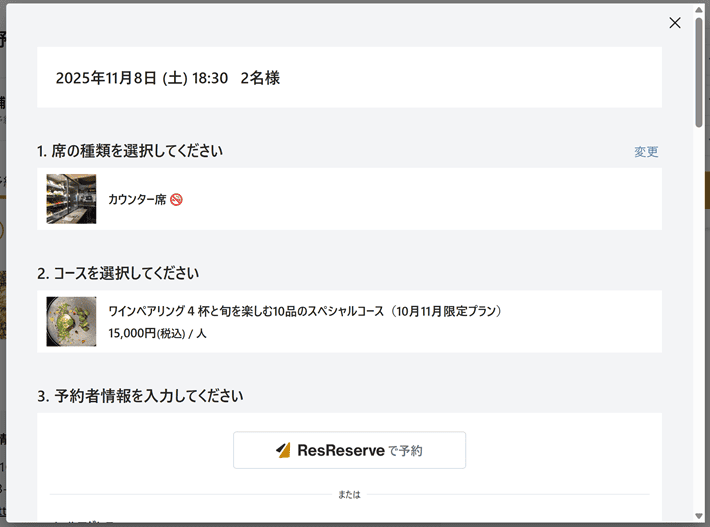The width and height of the screenshot is (710, 527).
Task: Close the reservation dialog with the X
Action: pyautogui.click(x=675, y=23)
